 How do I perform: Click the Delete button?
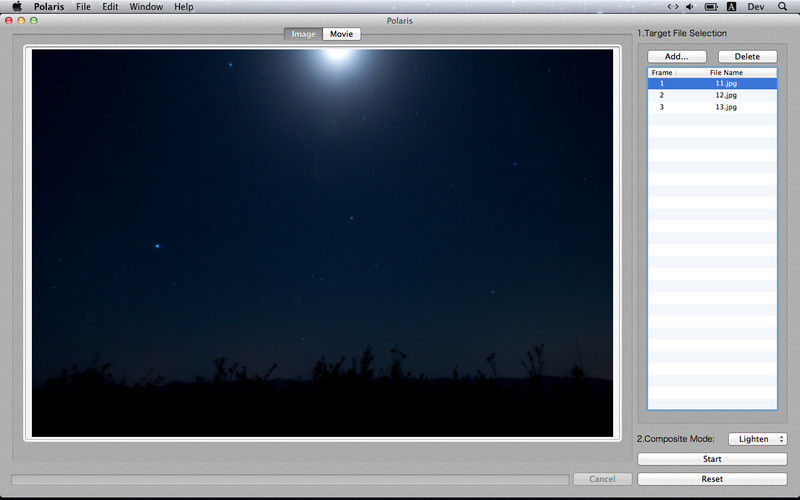(x=747, y=57)
